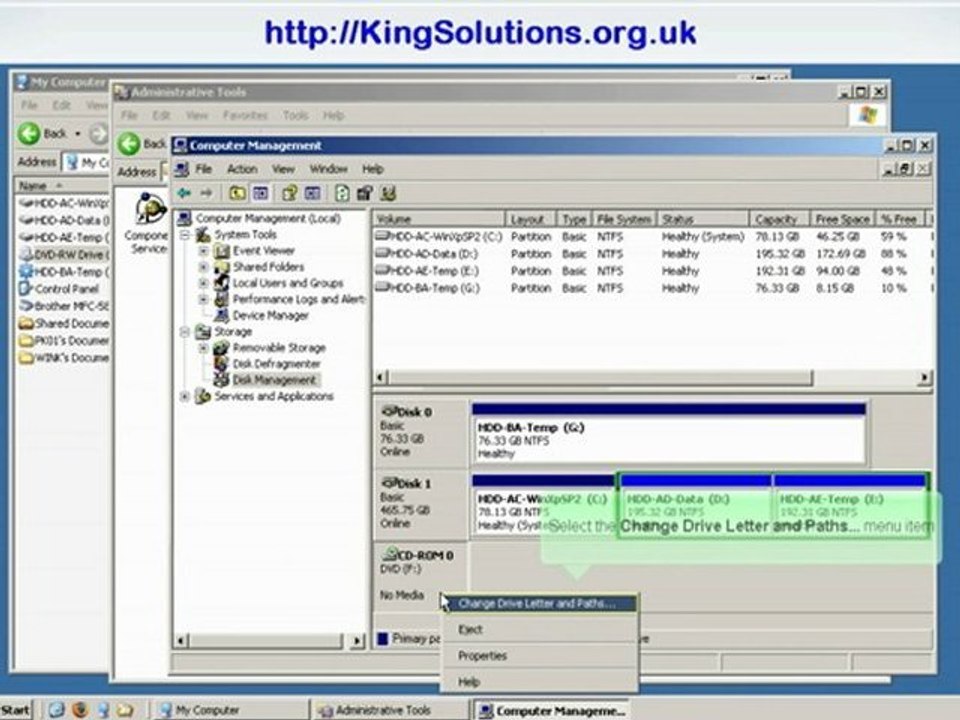
Task: Select HDD-BA-Temp (G:) partition in Disk 0
Action: pyautogui.click(x=669, y=433)
